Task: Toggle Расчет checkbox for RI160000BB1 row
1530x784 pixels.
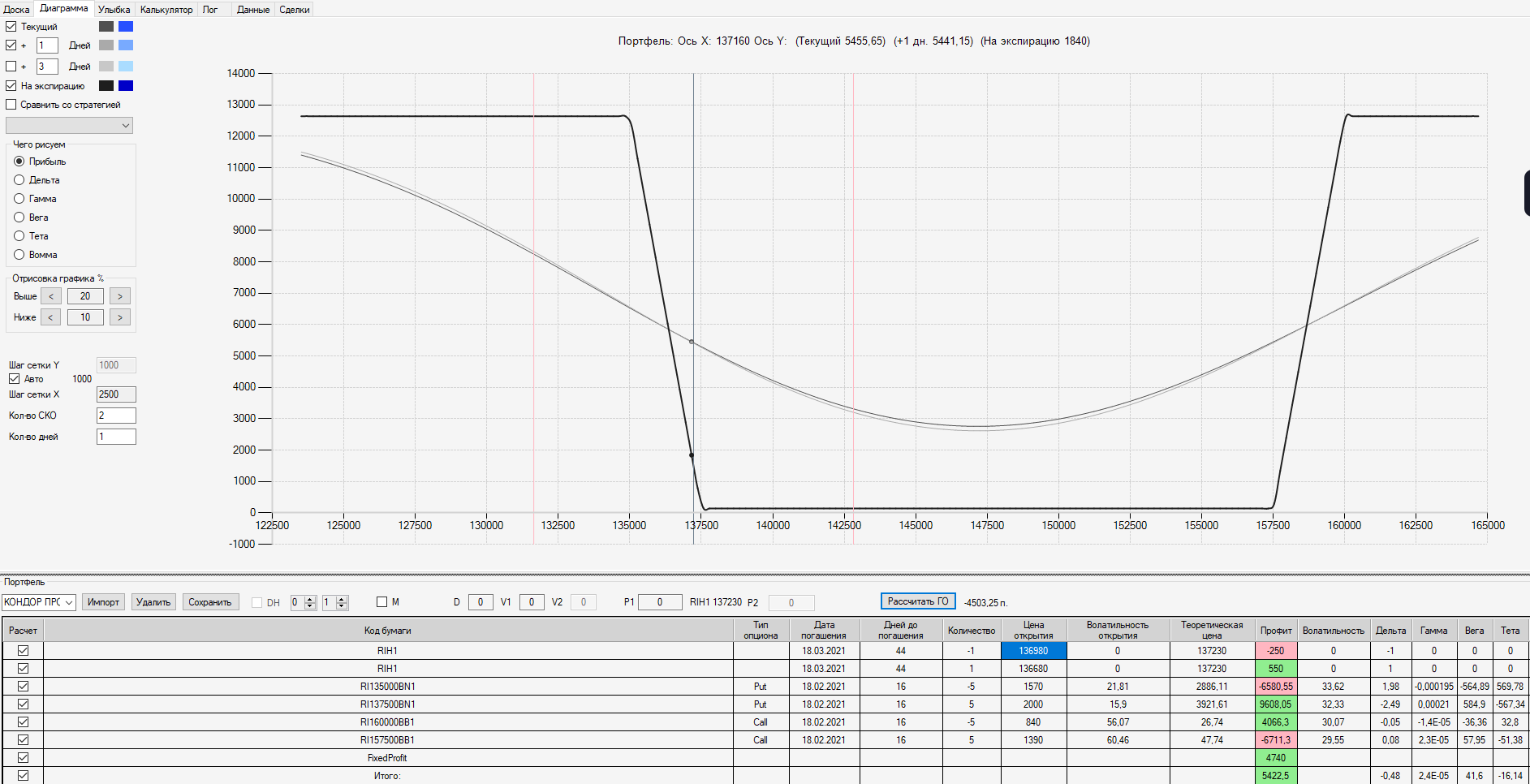Action: coord(23,722)
